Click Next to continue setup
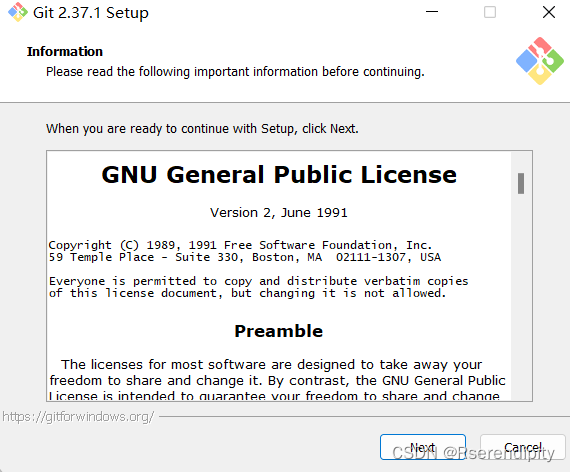The image size is (570, 472). point(423,447)
